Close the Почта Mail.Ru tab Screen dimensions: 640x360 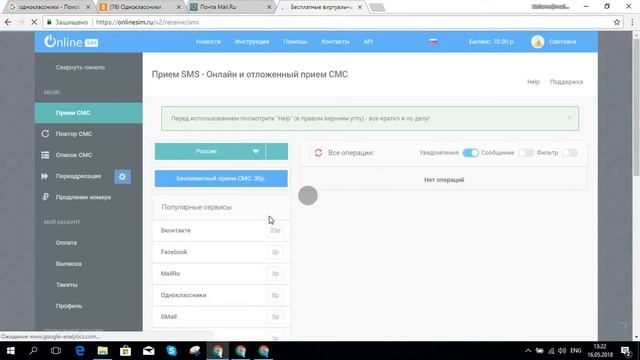click(269, 7)
